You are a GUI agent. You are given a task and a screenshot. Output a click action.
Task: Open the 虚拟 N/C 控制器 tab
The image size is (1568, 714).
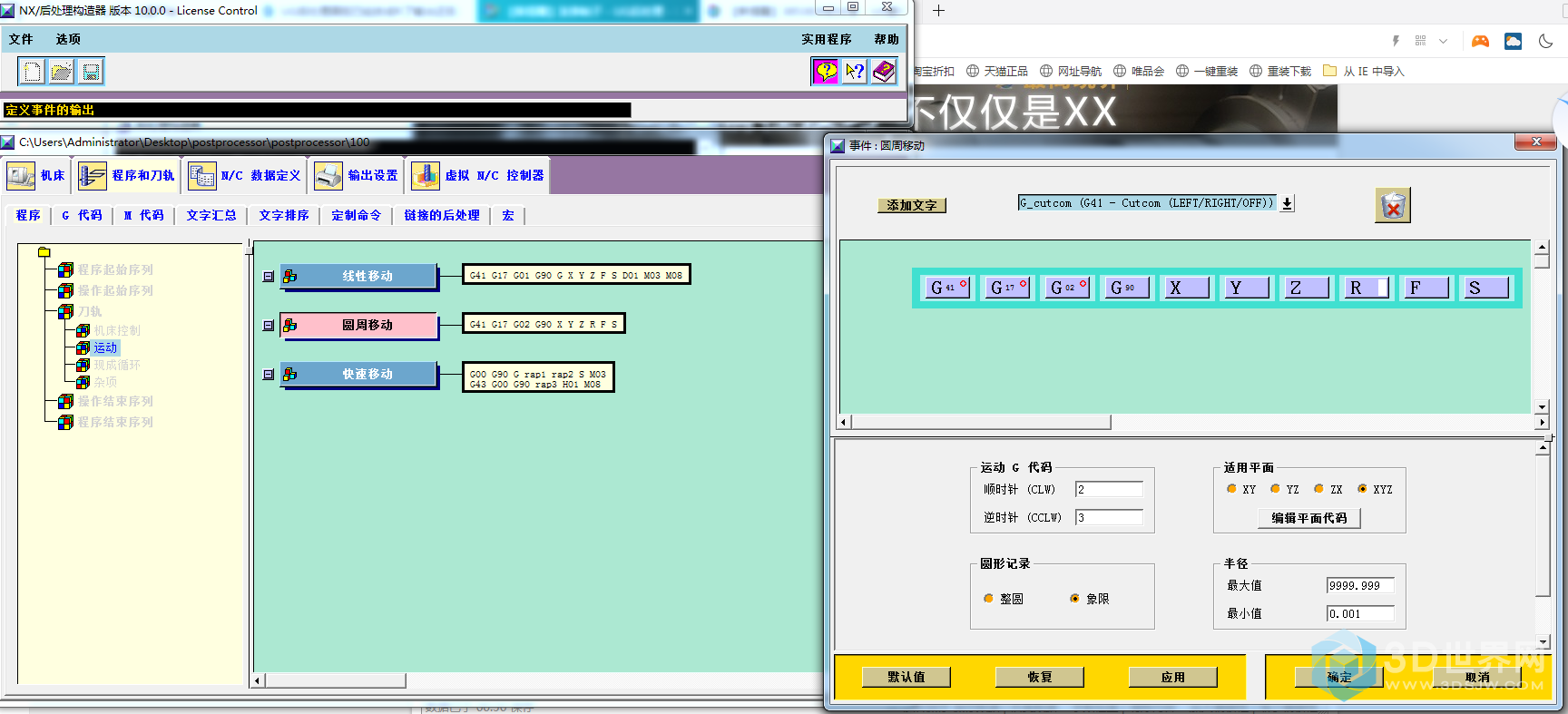(x=478, y=176)
